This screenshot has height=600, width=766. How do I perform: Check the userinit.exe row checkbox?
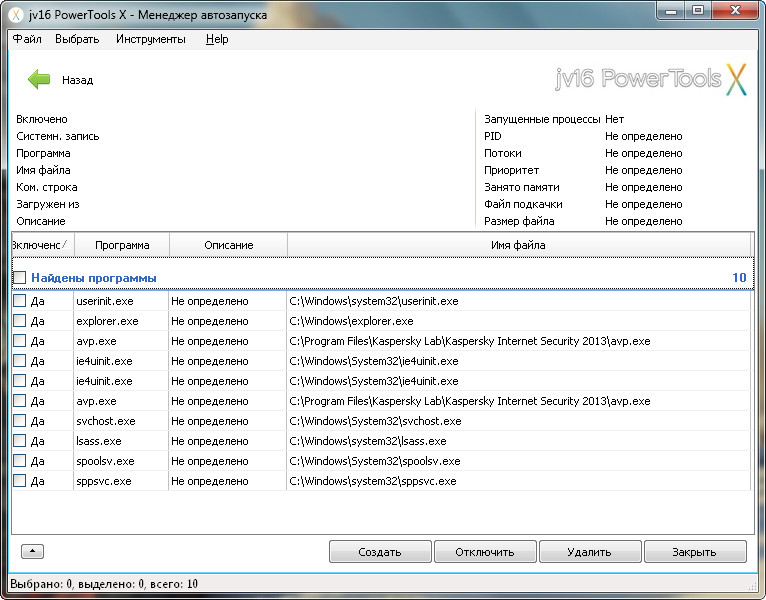point(20,300)
